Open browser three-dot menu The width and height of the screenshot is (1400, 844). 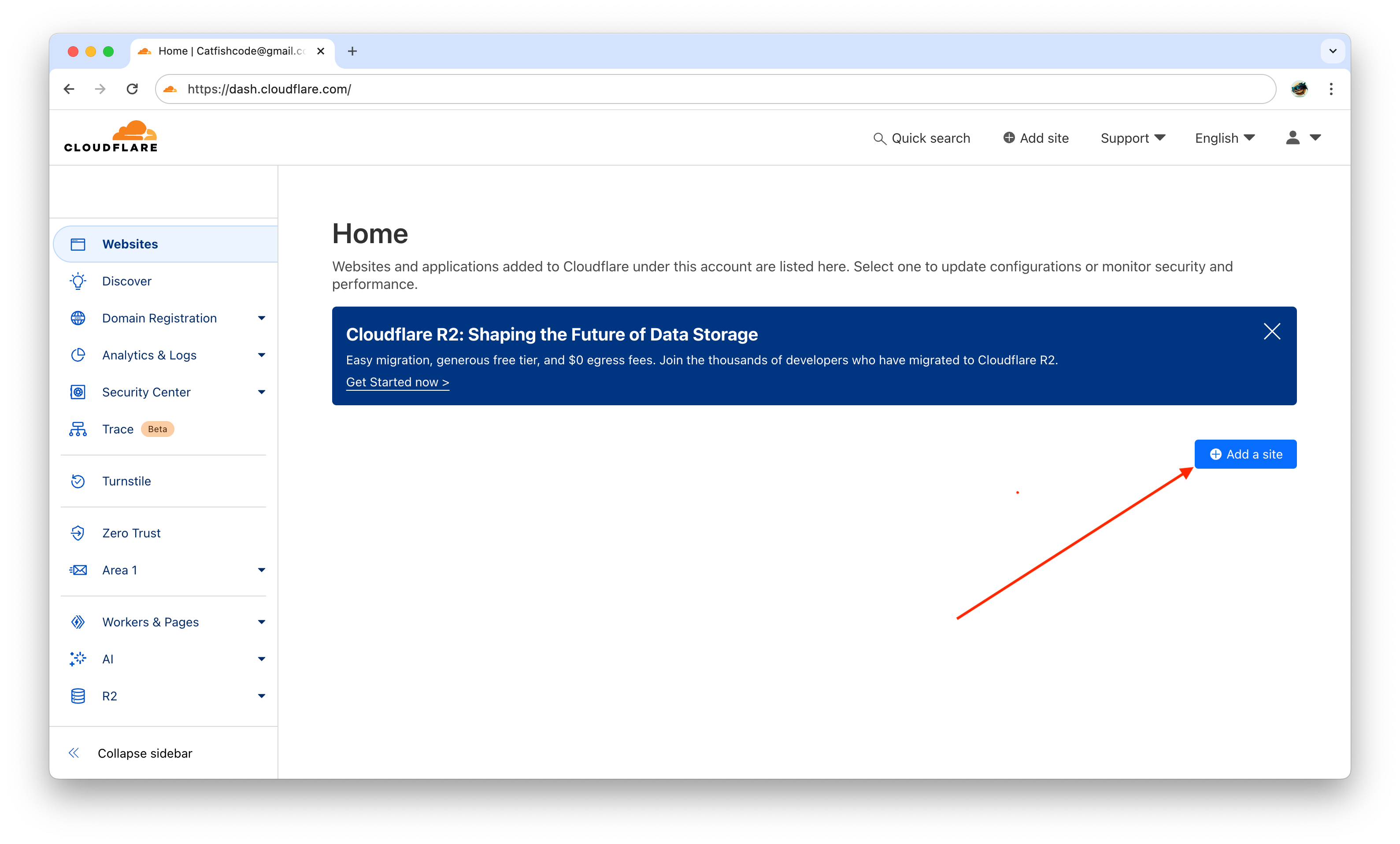tap(1331, 89)
